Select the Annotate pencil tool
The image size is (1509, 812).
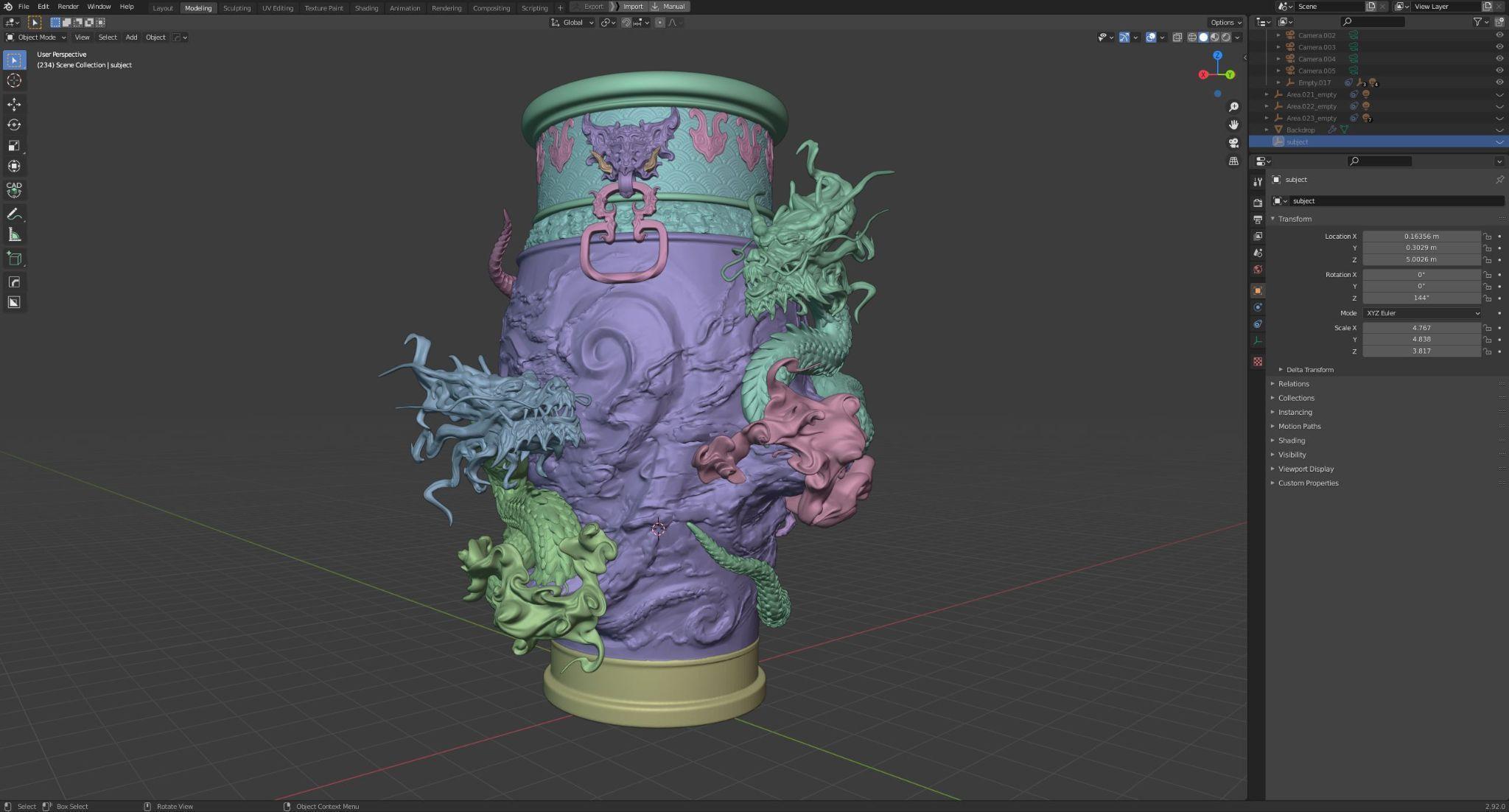tap(14, 214)
